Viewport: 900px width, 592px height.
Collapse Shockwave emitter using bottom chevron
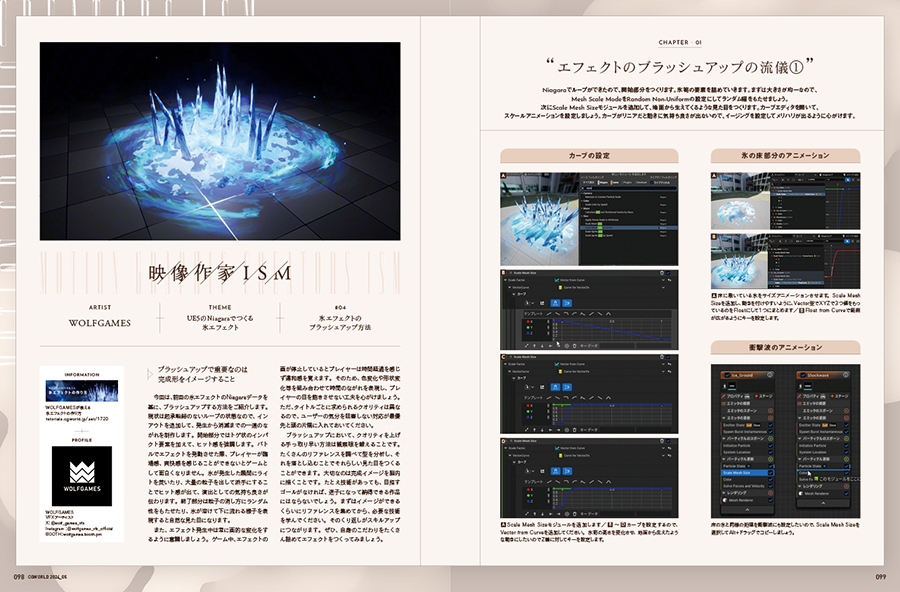pyautogui.click(x=823, y=503)
